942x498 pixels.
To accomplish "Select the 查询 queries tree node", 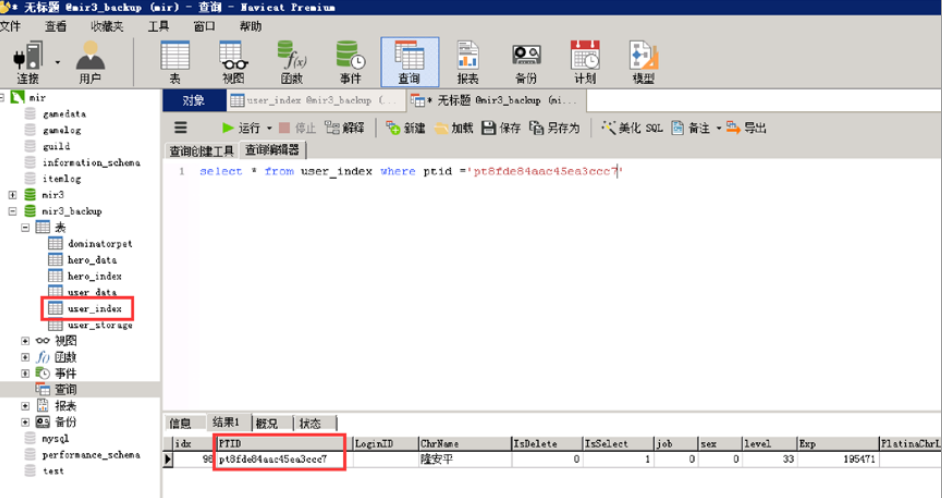I will click(65, 389).
